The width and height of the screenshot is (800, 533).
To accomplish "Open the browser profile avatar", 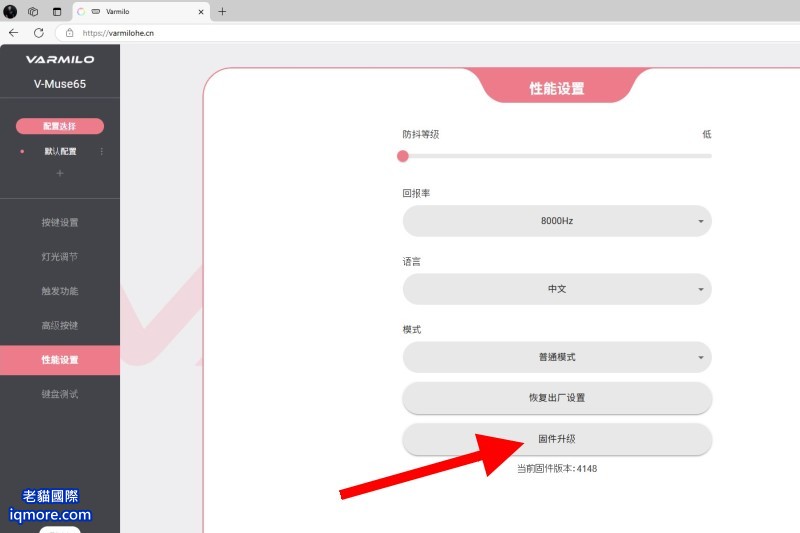I will (x=10, y=11).
